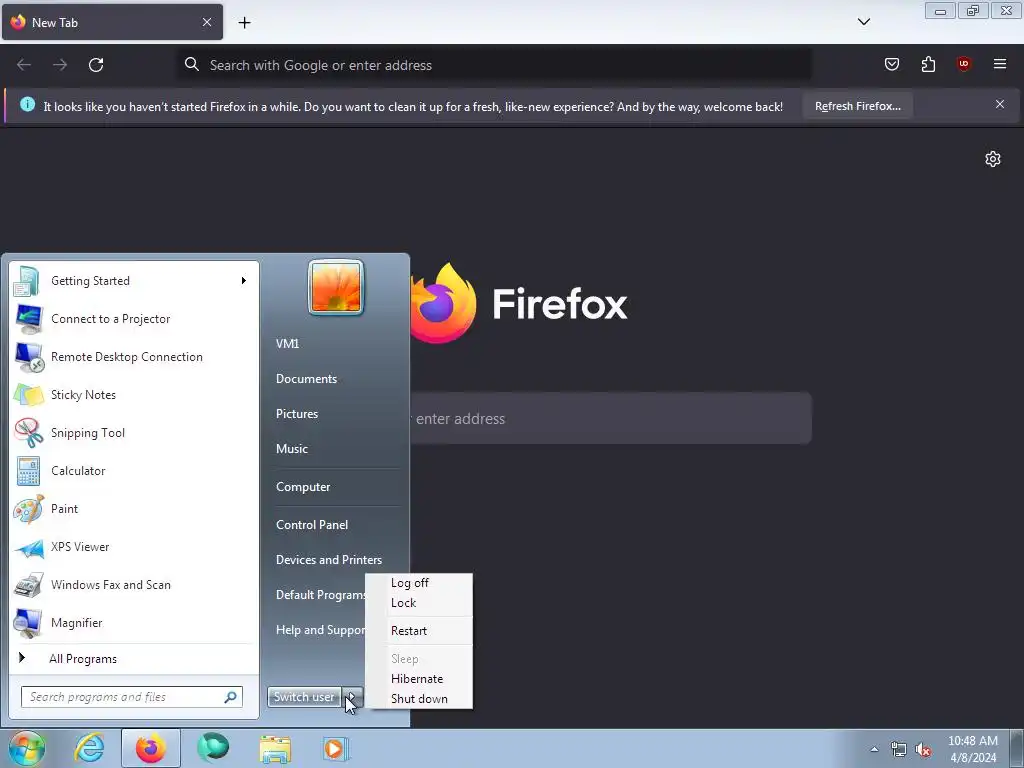The width and height of the screenshot is (1024, 768).
Task: Open the Sticky Notes icon
Action: [x=28, y=395]
